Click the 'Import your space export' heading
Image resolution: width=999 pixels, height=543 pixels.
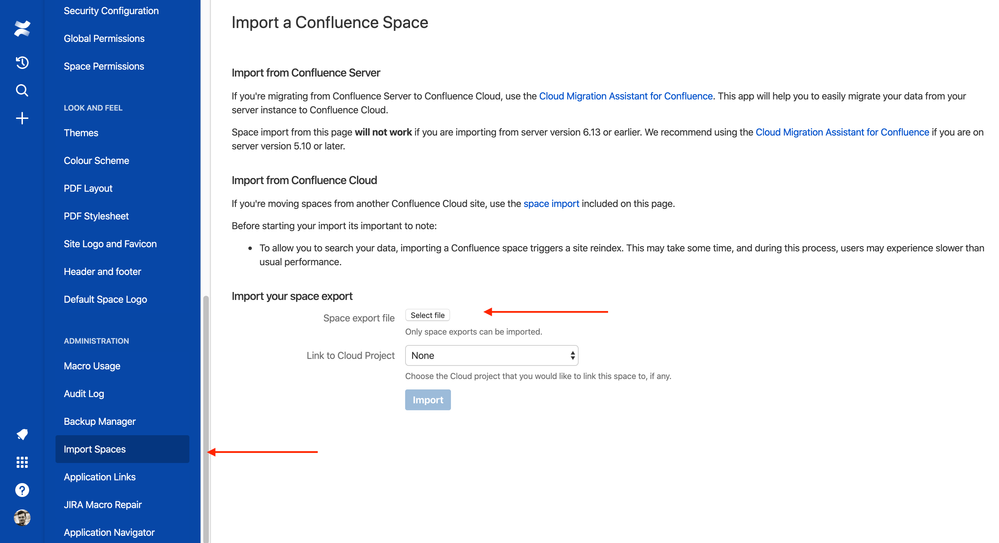coord(292,296)
